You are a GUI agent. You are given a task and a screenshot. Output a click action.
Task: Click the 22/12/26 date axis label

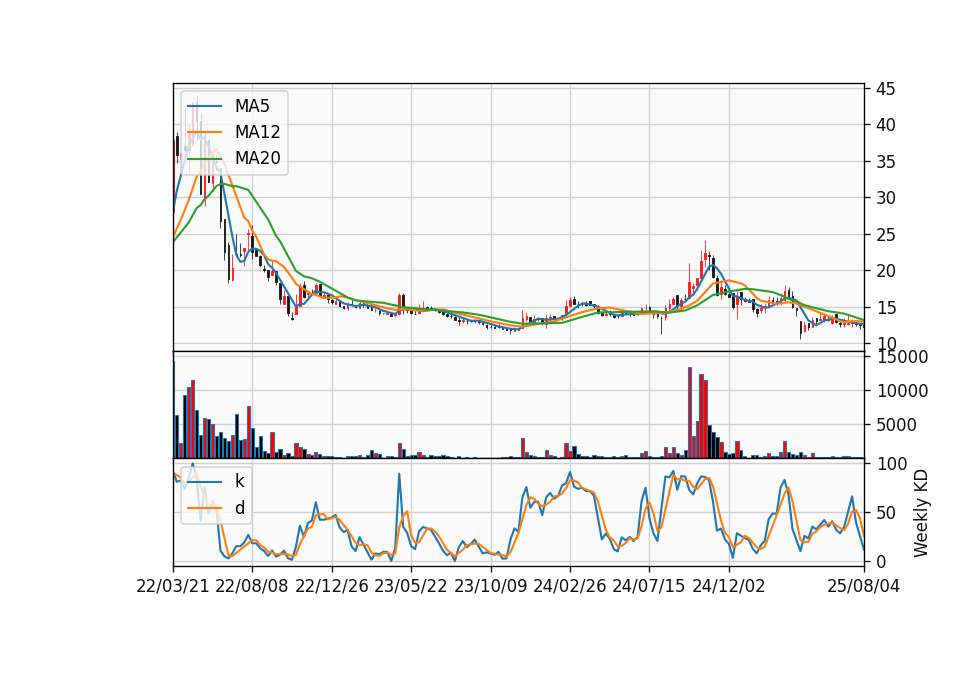[x=332, y=586]
